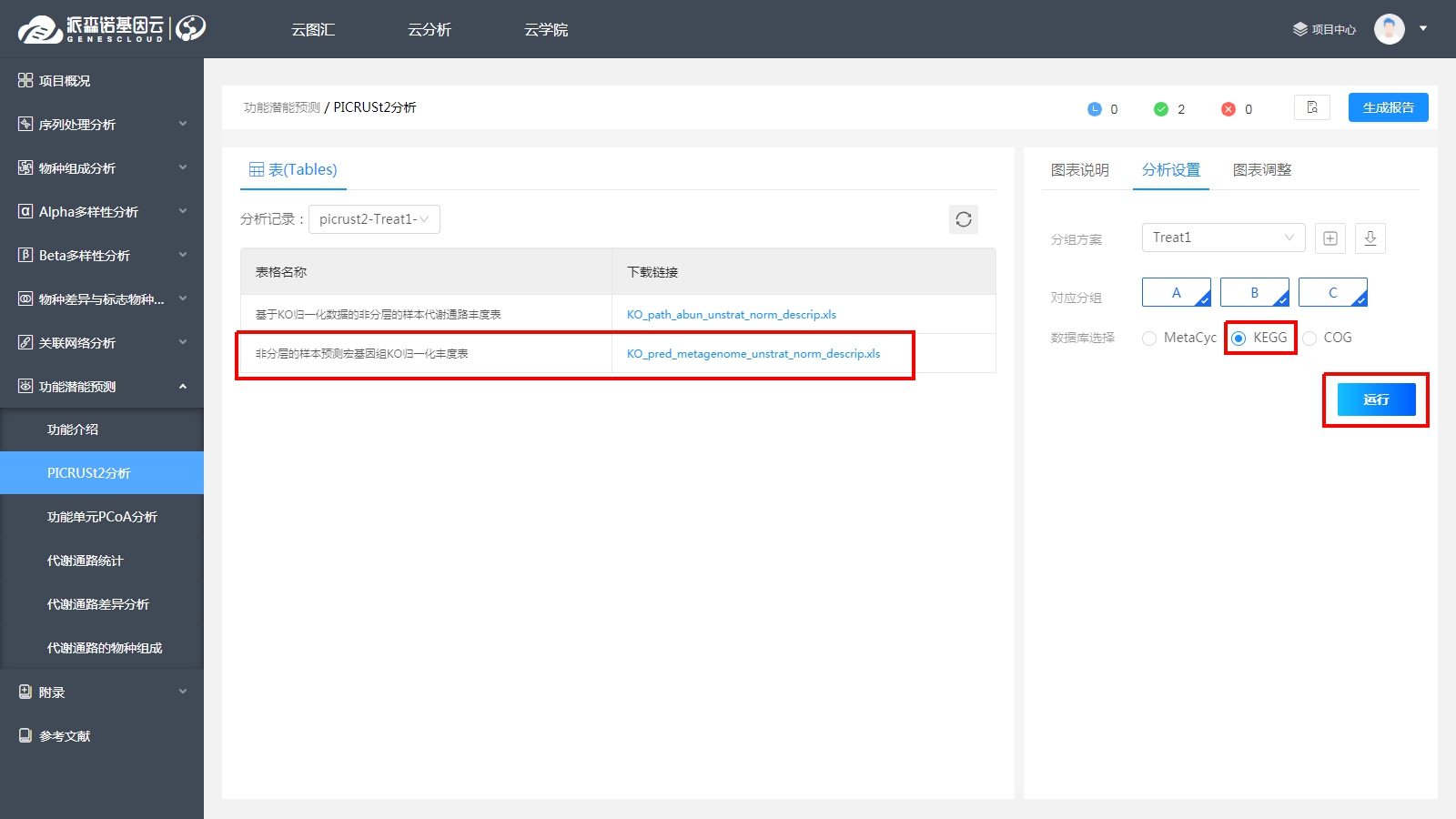Open the 云图汇 top menu
This screenshot has width=1456, height=819.
point(313,29)
